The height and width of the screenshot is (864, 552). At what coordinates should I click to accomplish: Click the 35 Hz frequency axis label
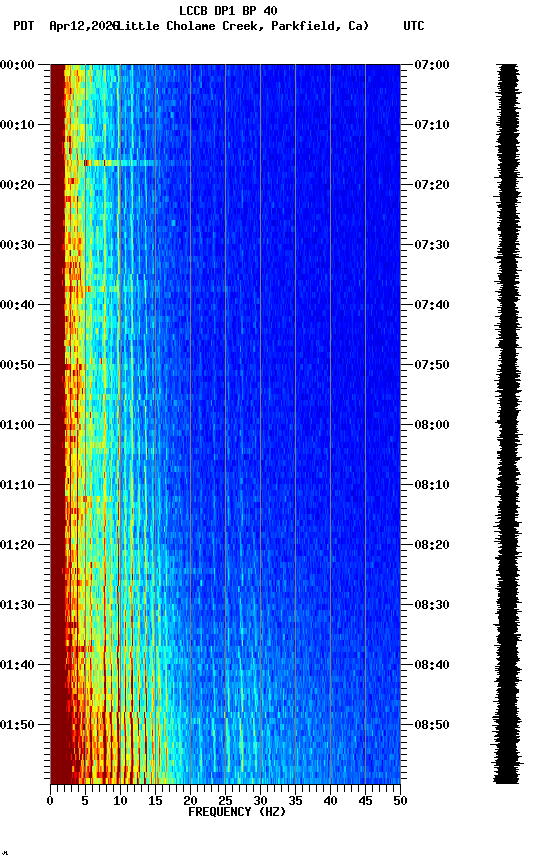(295, 801)
